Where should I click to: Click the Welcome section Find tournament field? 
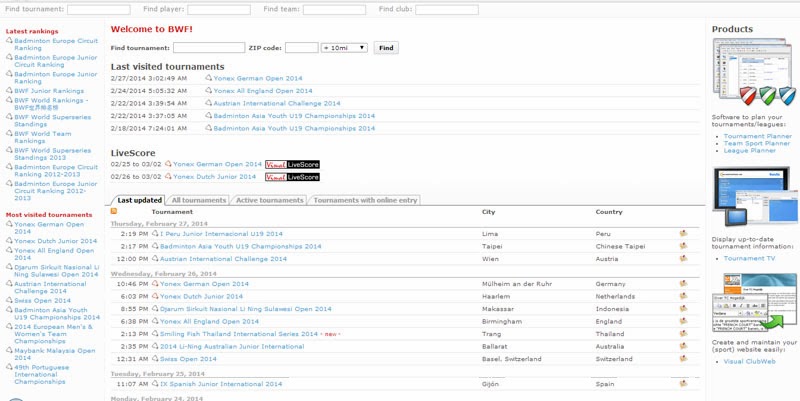209,47
